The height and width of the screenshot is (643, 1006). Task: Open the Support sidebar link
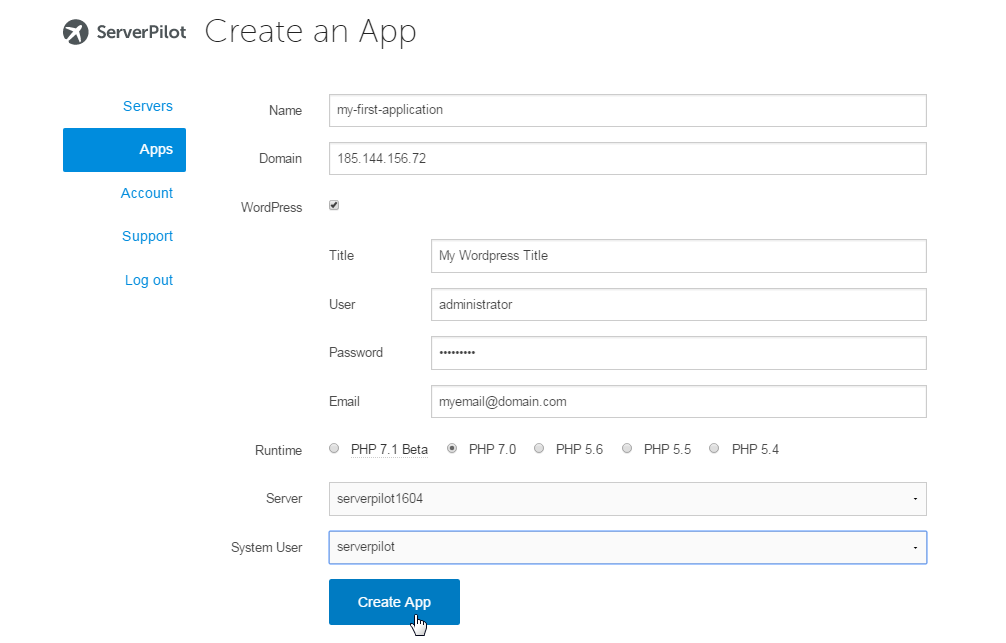coord(148,236)
